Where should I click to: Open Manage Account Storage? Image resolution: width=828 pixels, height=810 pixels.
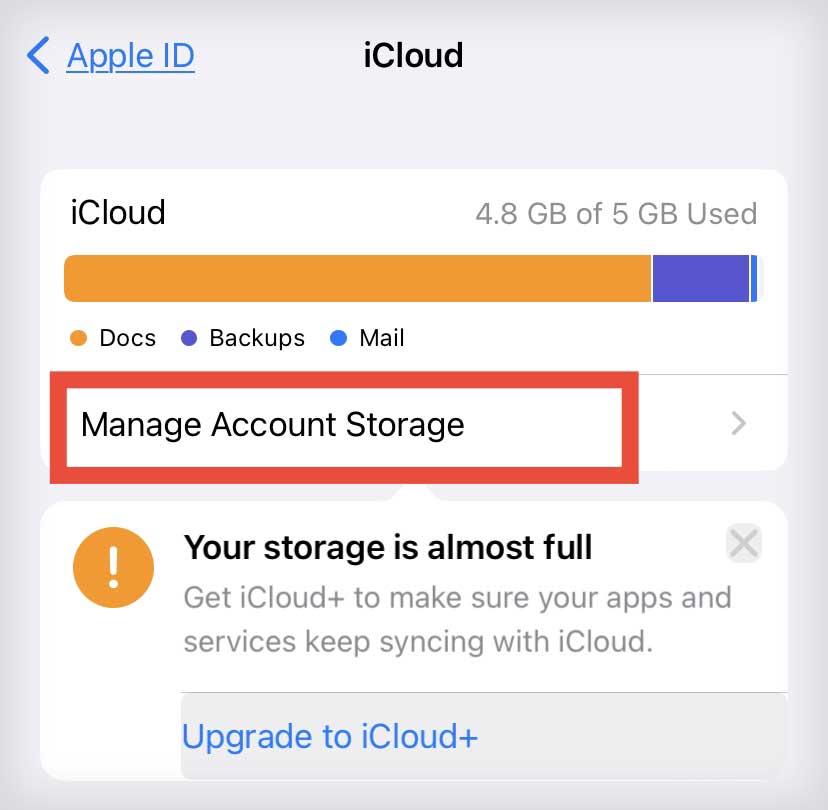[272, 424]
